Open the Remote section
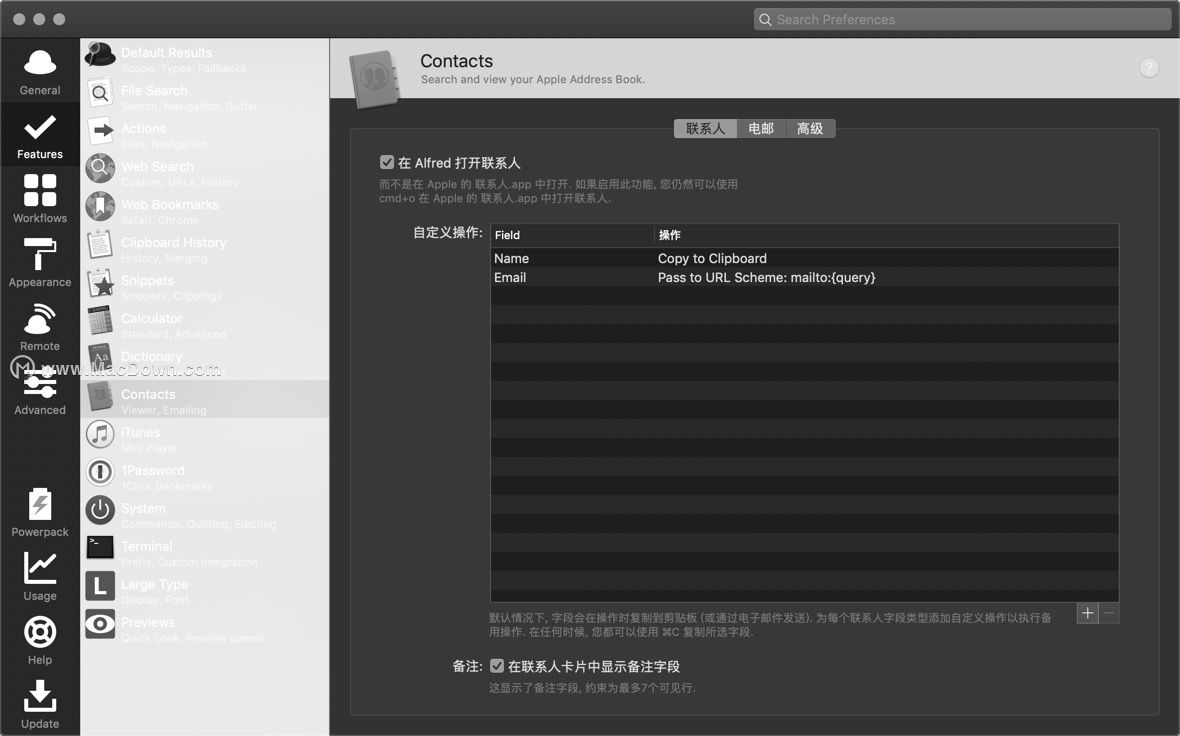 (40, 327)
